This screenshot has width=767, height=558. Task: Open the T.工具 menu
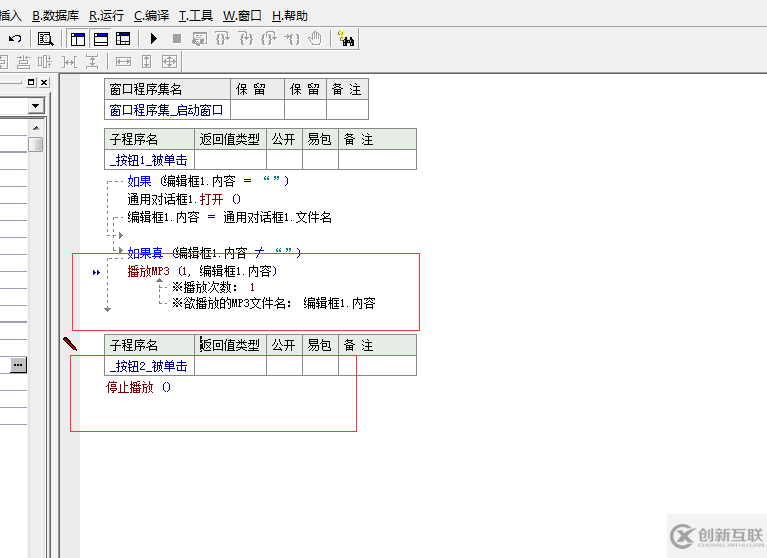coord(196,16)
